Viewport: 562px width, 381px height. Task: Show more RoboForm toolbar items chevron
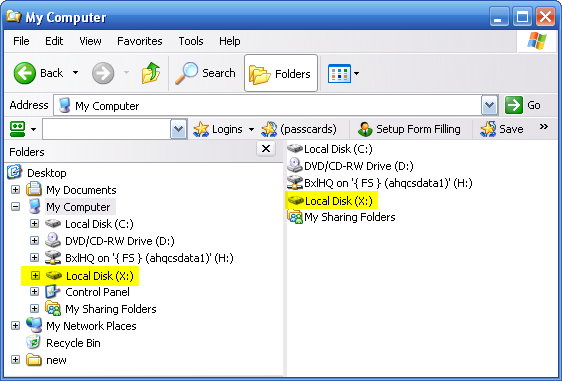coord(544,127)
